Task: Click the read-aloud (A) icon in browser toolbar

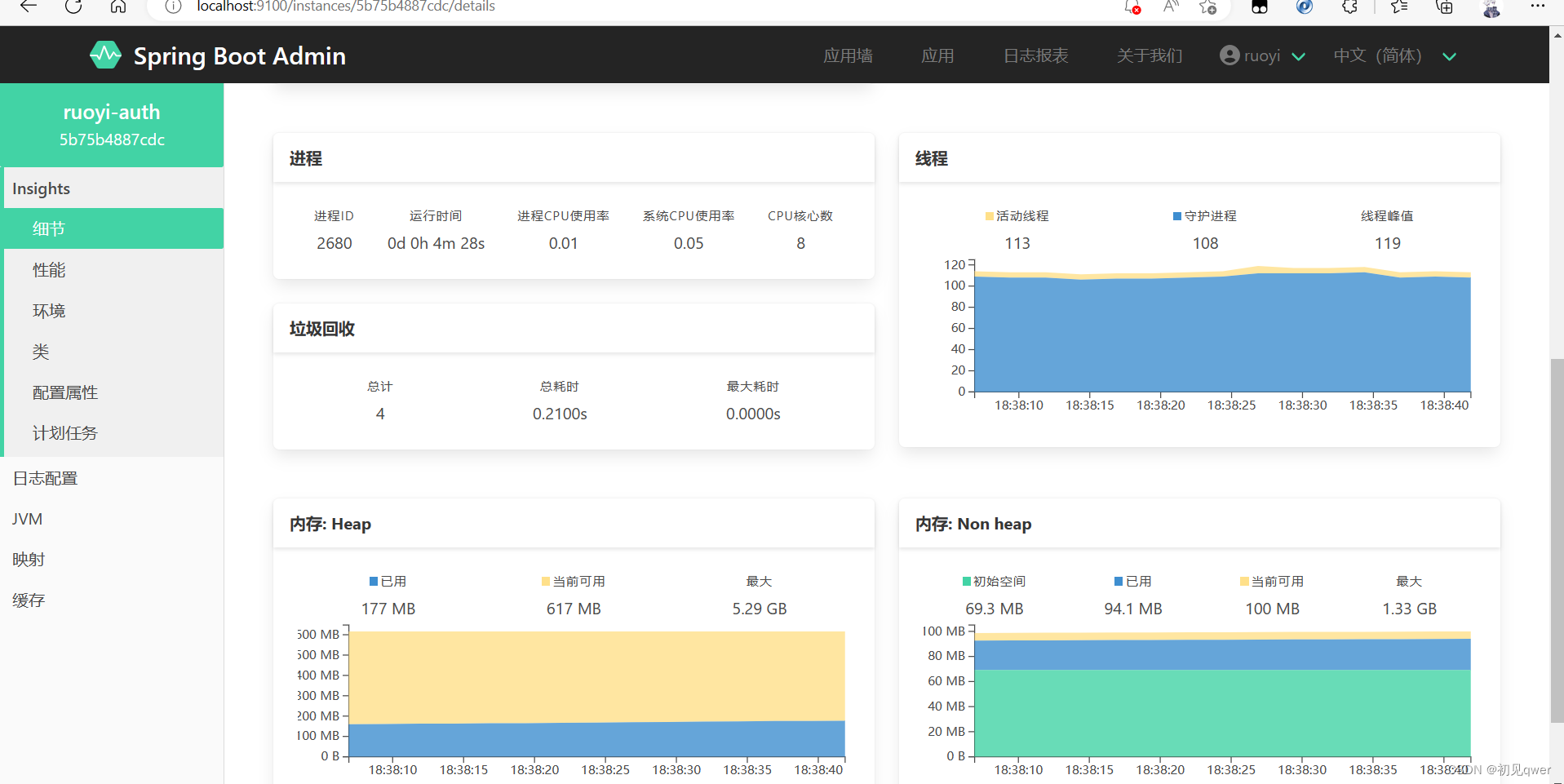Action: [x=1170, y=8]
